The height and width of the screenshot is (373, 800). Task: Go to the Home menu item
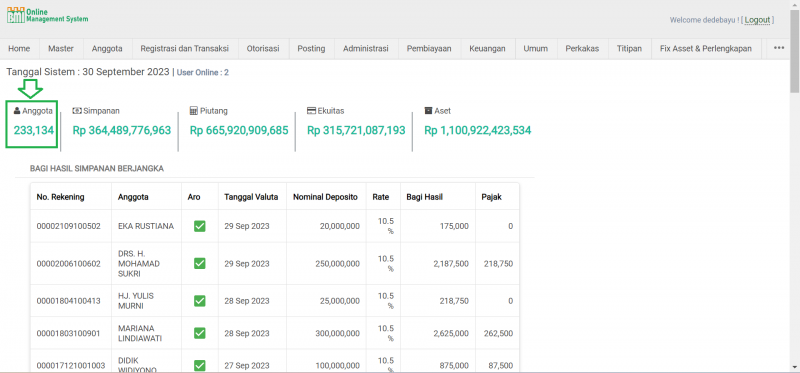click(19, 48)
